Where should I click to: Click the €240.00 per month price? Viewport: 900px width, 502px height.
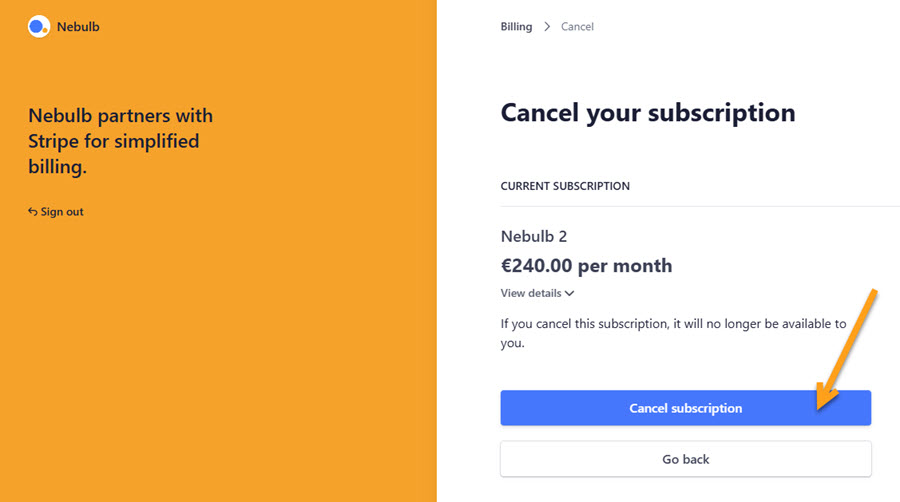point(586,266)
